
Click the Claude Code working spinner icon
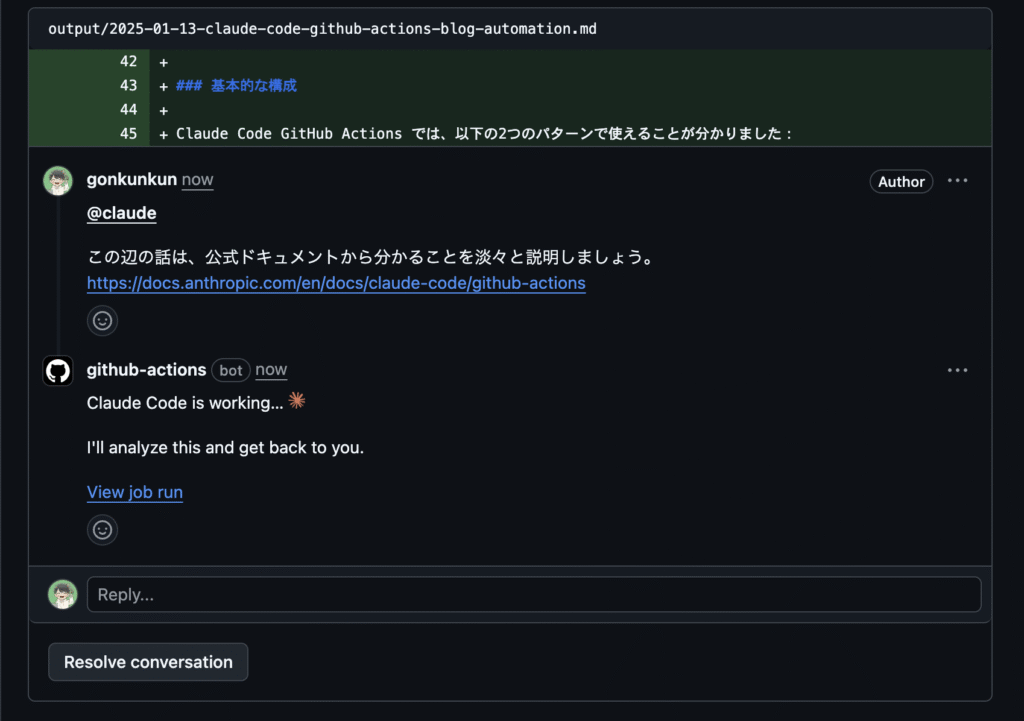[297, 400]
